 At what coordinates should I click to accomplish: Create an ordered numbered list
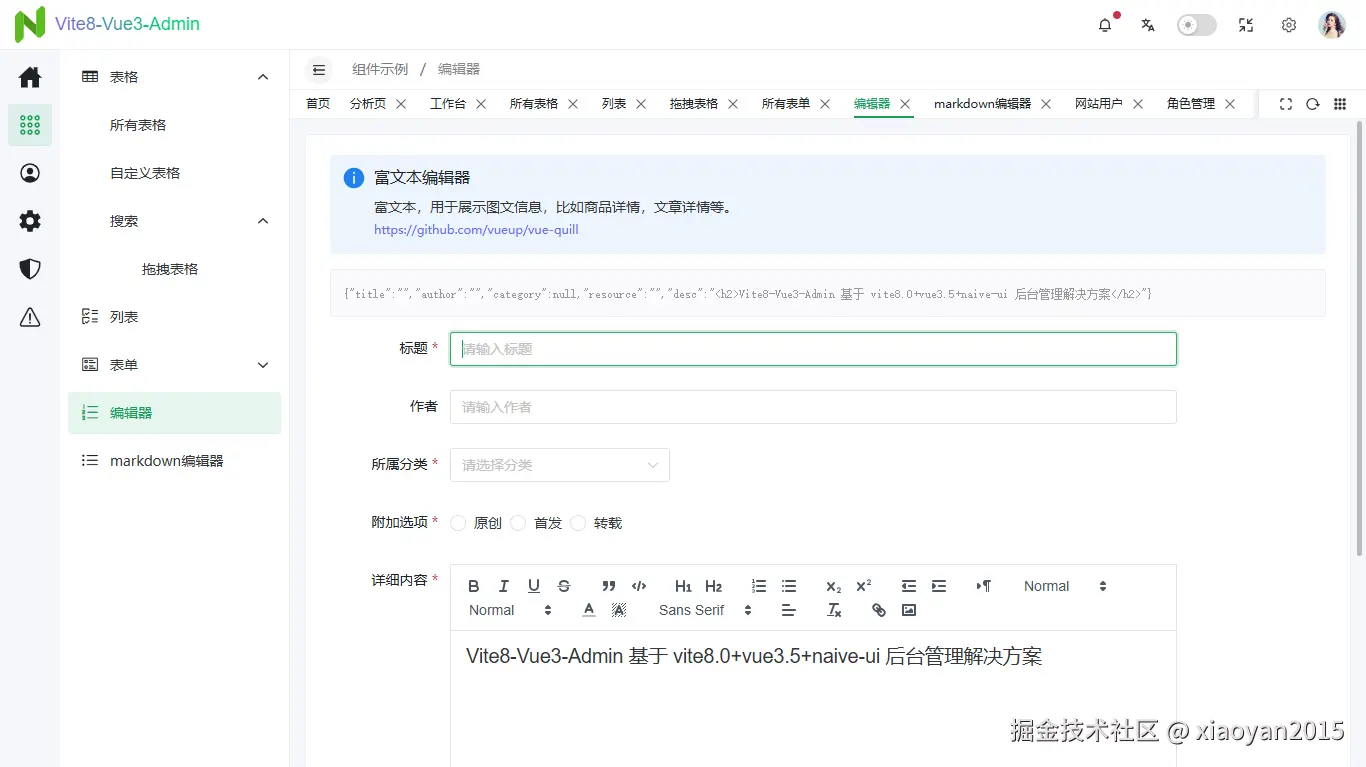click(759, 586)
